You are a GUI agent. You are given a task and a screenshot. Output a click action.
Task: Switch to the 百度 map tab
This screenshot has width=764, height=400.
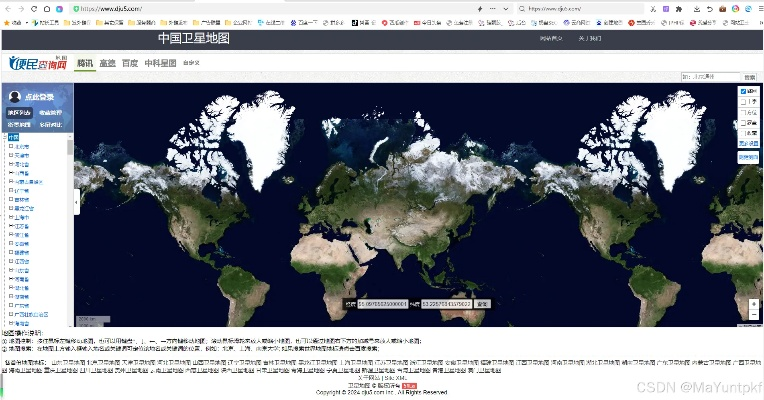(130, 63)
